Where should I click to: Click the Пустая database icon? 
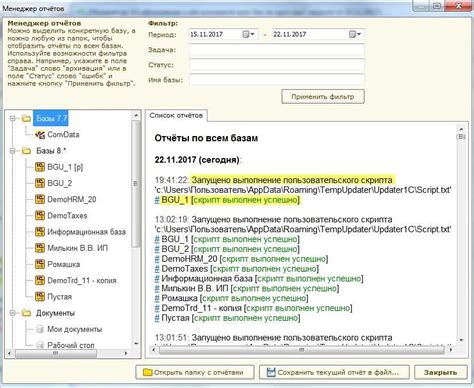[x=40, y=296]
